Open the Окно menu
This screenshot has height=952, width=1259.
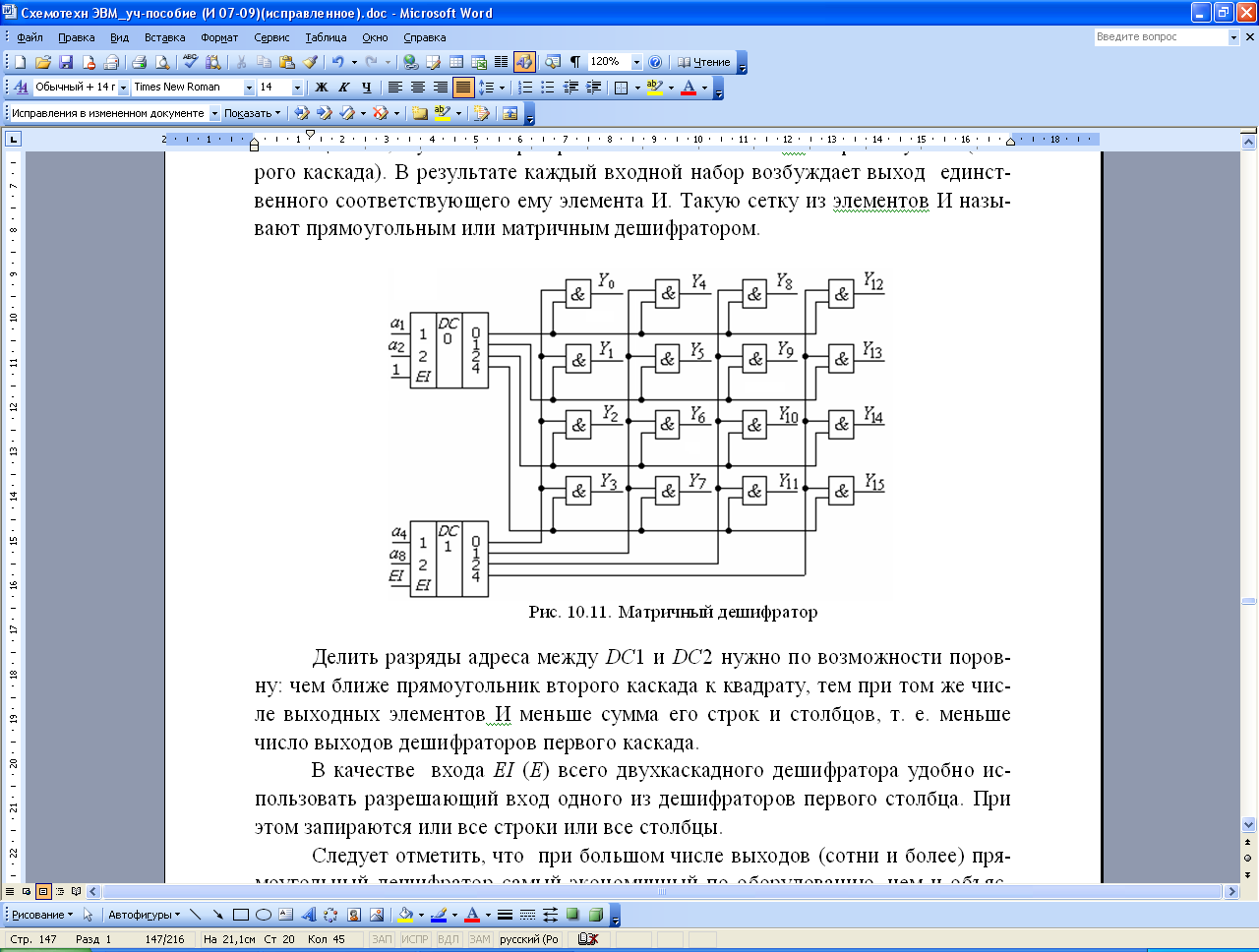pyautogui.click(x=375, y=37)
